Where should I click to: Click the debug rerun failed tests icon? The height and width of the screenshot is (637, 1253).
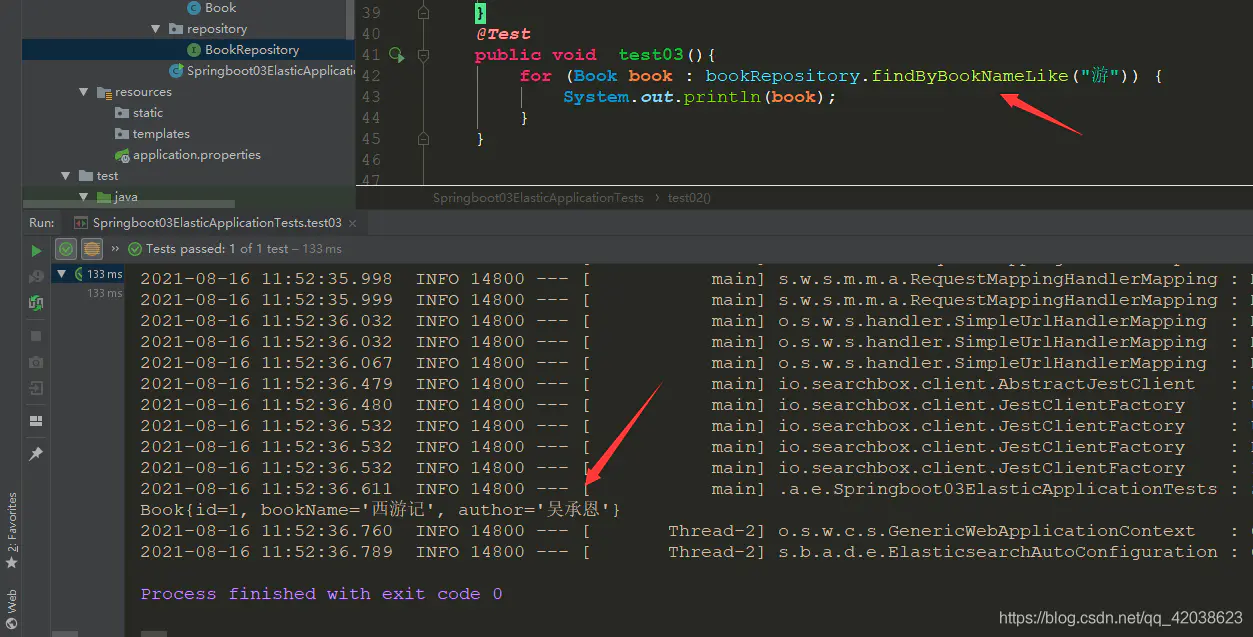tap(36, 276)
